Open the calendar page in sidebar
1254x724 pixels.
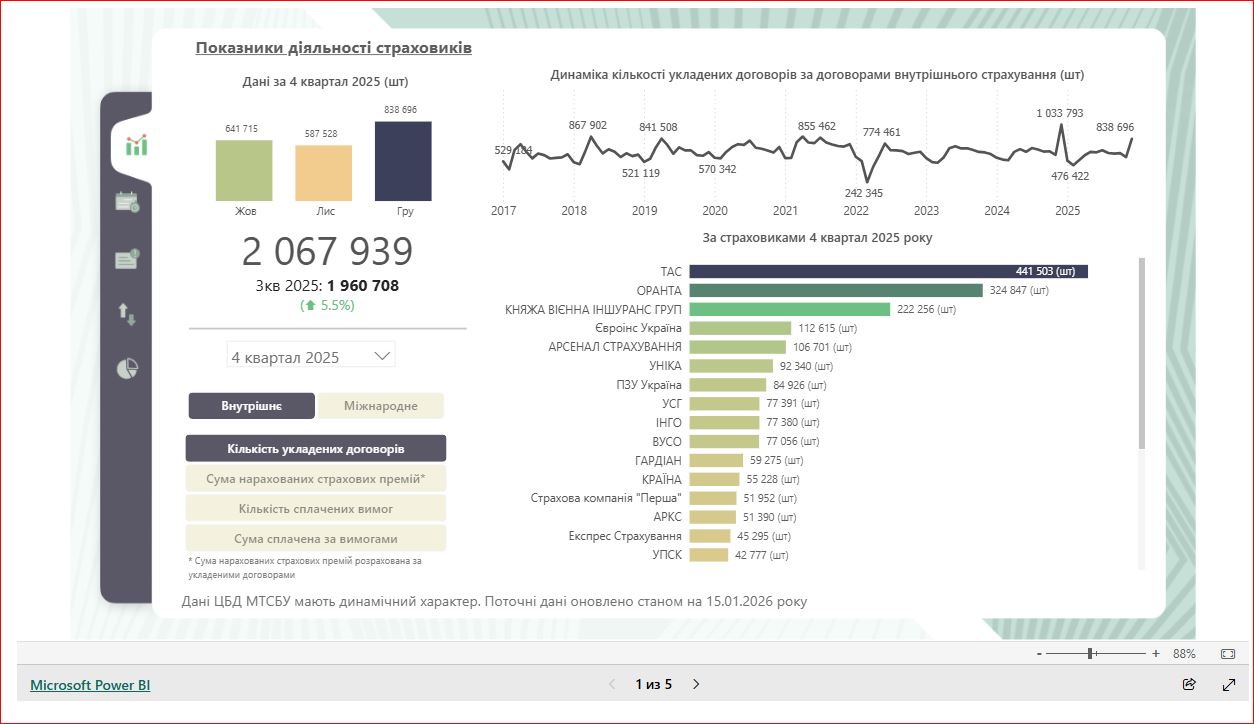pos(127,202)
